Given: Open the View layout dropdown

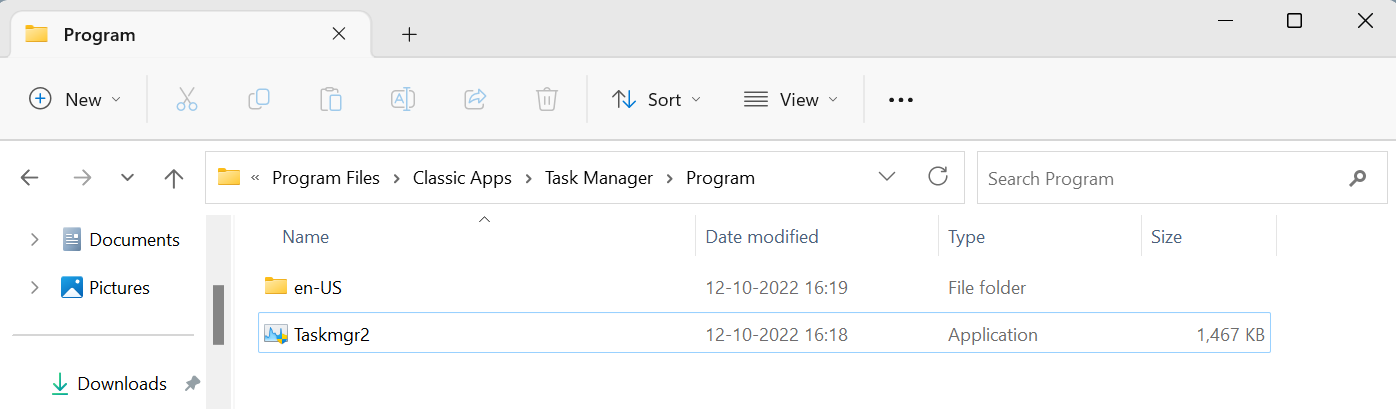Looking at the screenshot, I should (791, 99).
